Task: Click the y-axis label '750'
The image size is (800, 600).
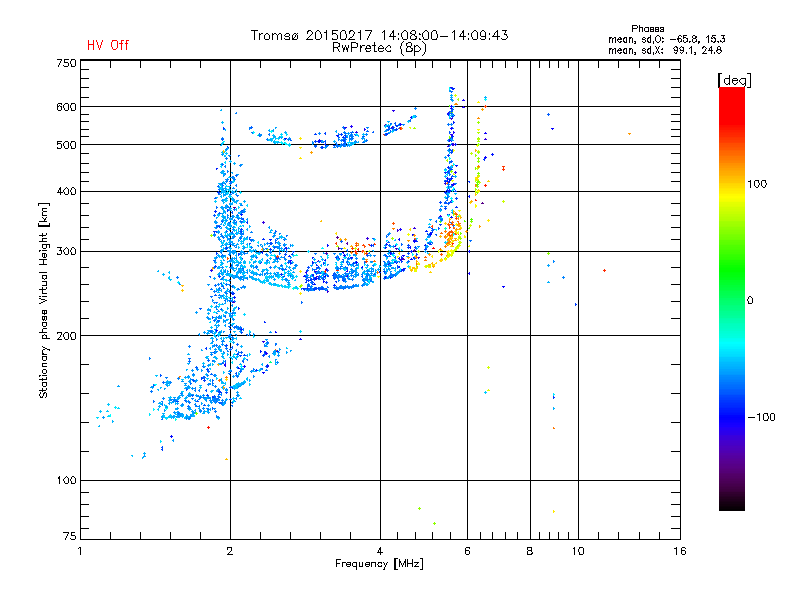Action: pos(67,63)
